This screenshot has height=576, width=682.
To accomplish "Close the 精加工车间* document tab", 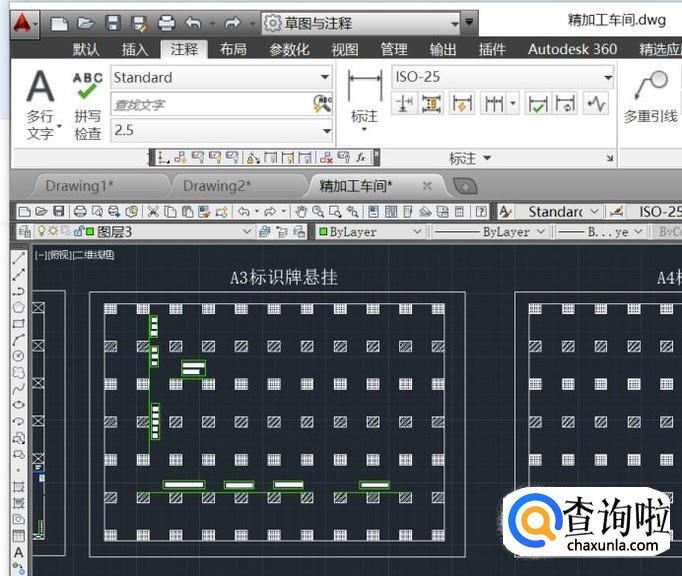I will pos(427,186).
